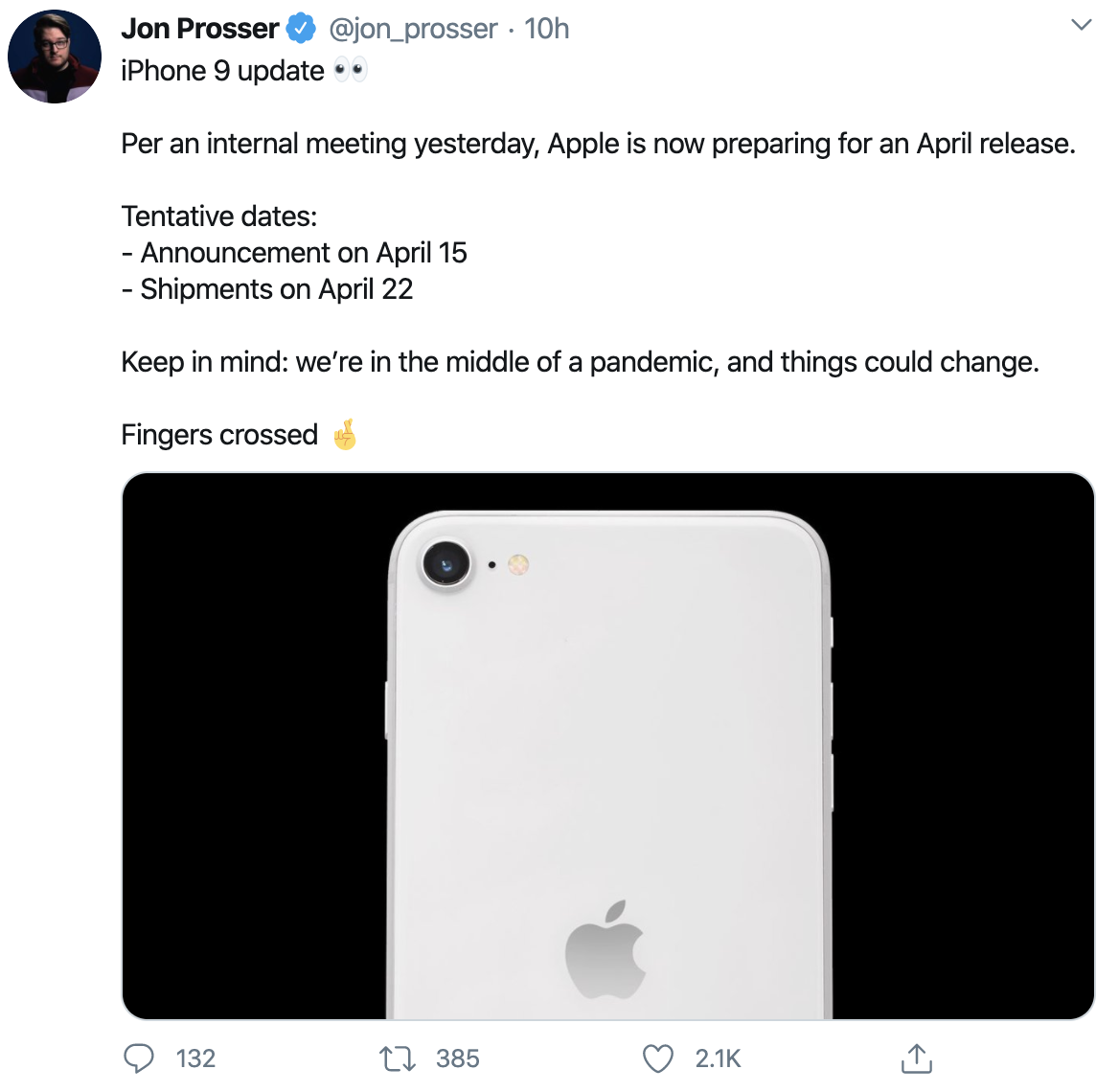Image resolution: width=1119 pixels, height=1092 pixels.
Task: Click the 385 retweets count
Action: (x=457, y=1058)
